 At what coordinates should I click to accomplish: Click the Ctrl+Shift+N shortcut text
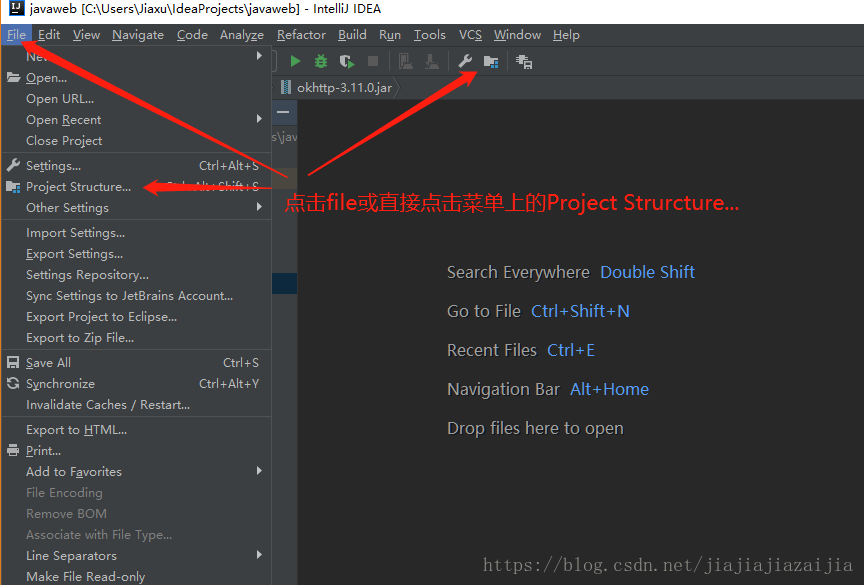(x=580, y=311)
